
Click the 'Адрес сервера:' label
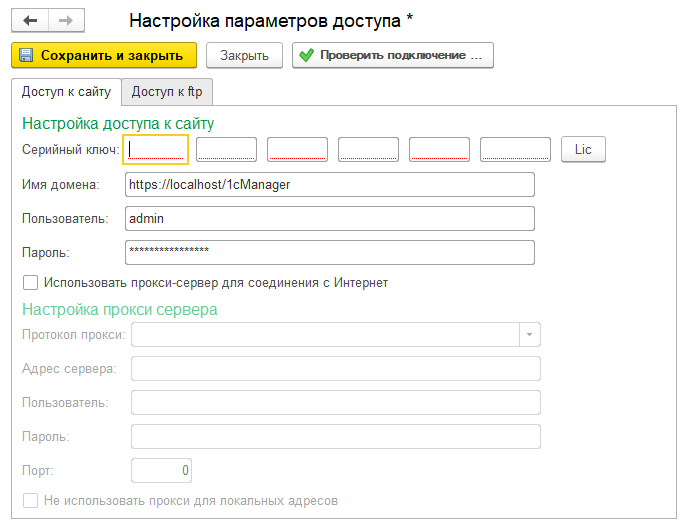(x=69, y=369)
